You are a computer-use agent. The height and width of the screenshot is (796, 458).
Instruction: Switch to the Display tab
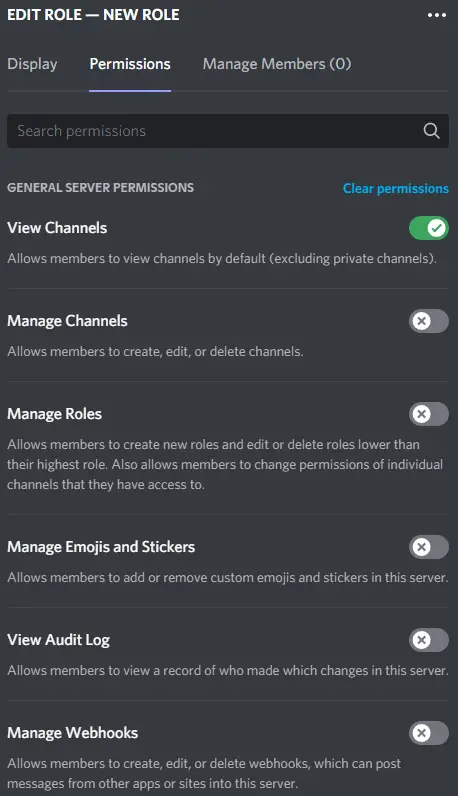tap(32, 64)
